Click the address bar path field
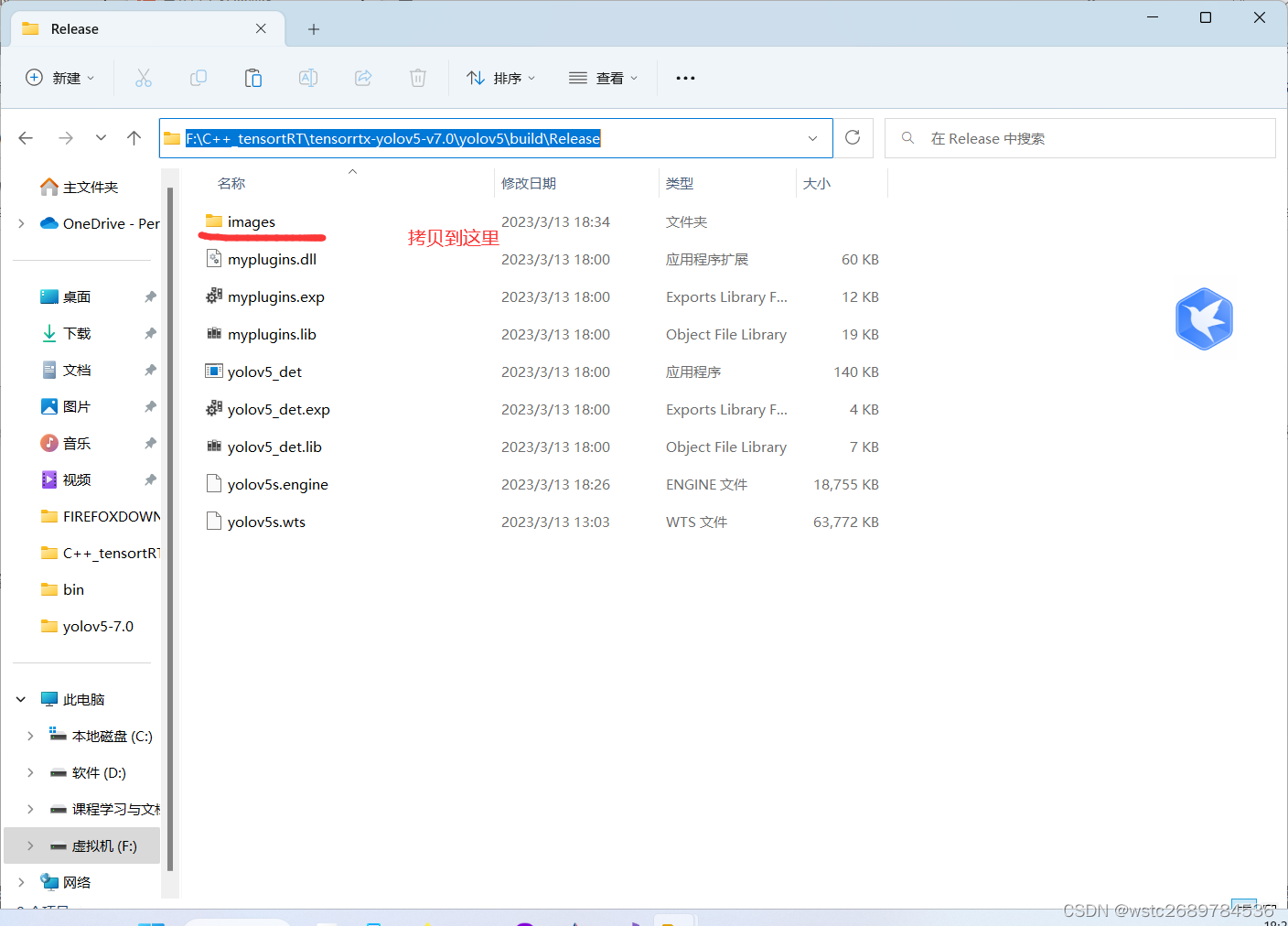1288x926 pixels. [x=495, y=138]
